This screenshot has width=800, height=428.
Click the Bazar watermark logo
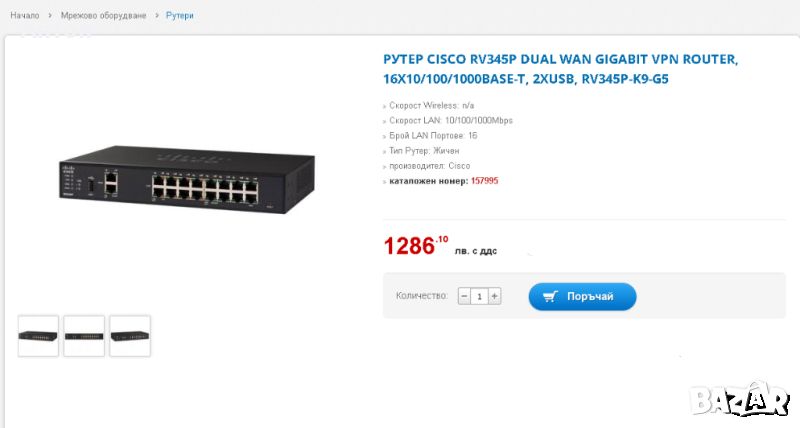coord(739,399)
